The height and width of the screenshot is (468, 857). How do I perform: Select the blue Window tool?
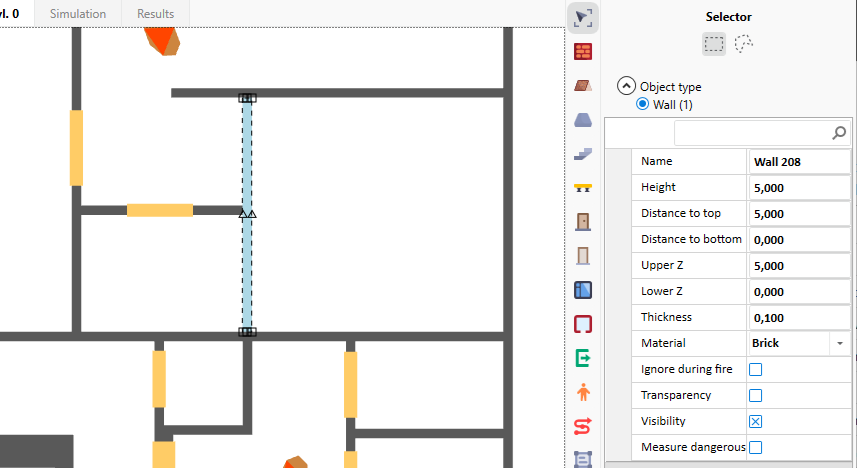tap(583, 290)
